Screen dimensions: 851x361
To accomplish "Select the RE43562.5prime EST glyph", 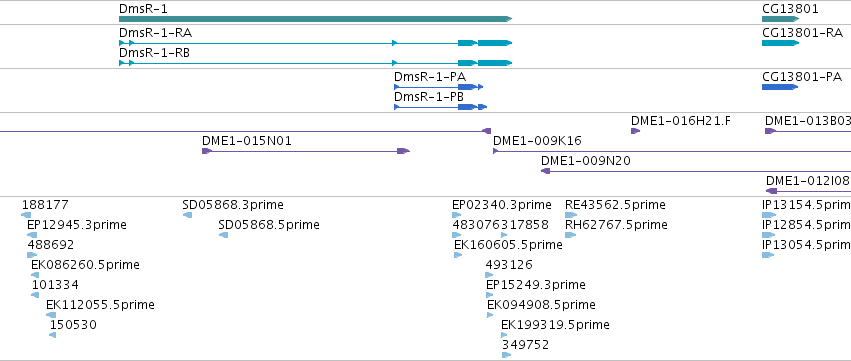I will pos(571,215).
